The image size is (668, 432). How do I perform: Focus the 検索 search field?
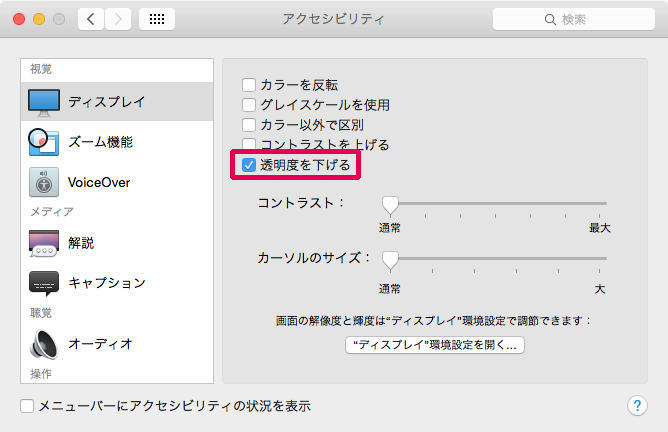pos(573,19)
